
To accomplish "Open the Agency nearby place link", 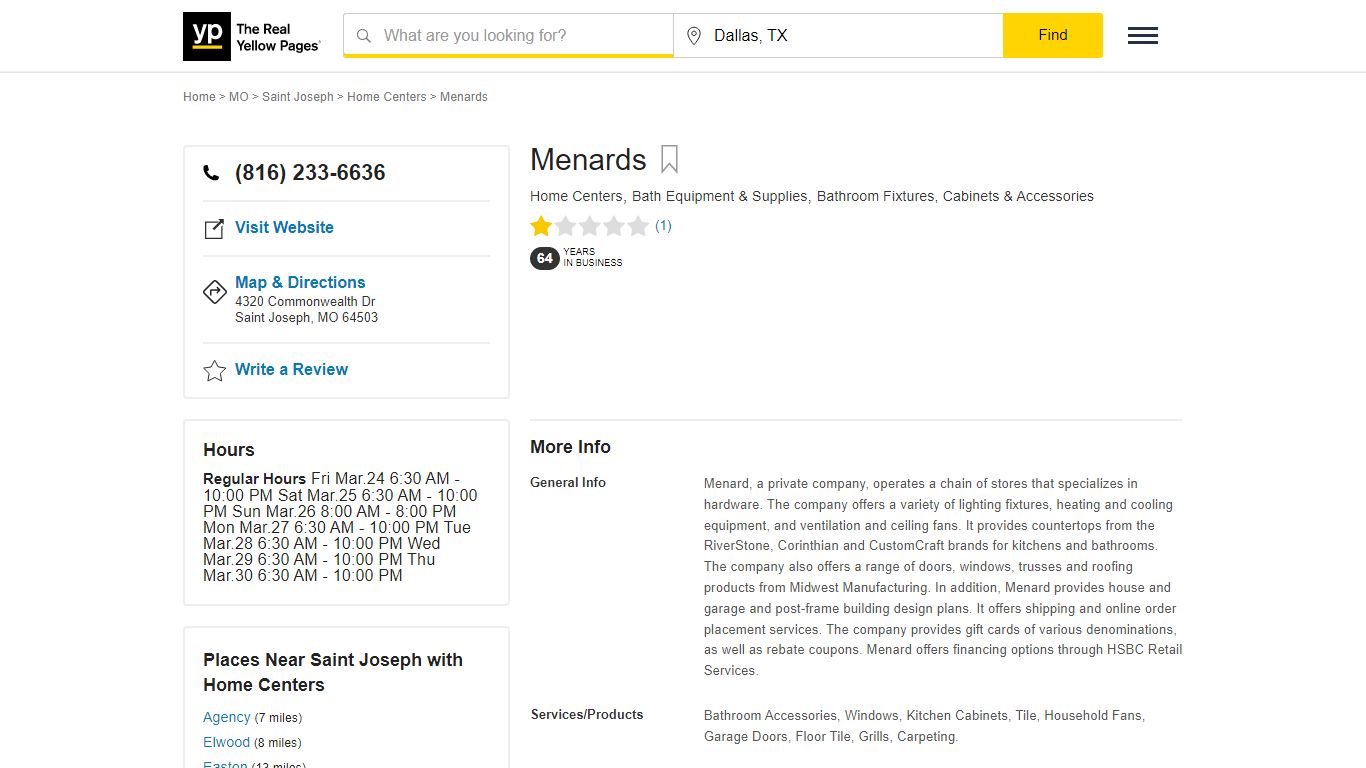I will pyautogui.click(x=227, y=717).
